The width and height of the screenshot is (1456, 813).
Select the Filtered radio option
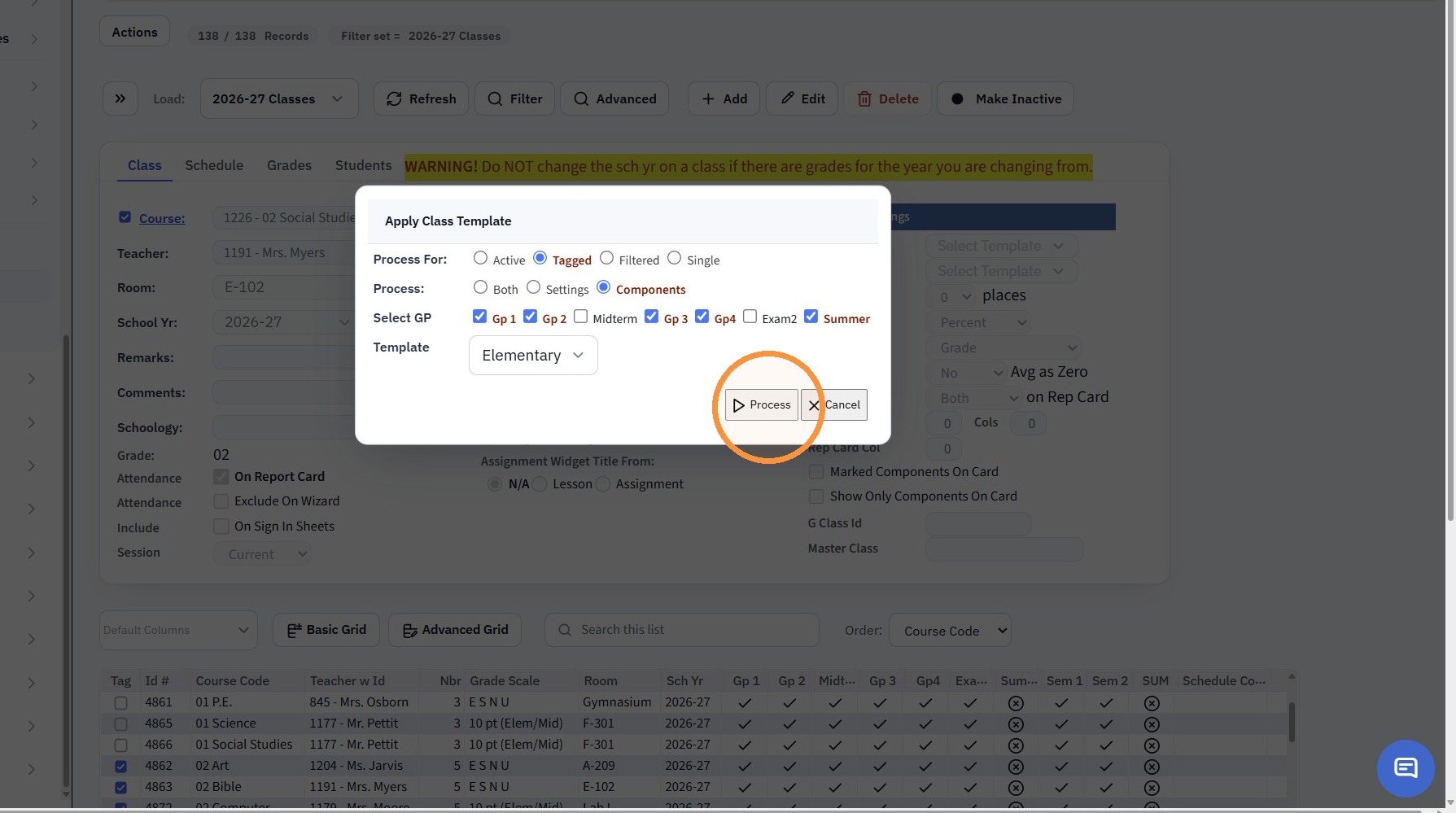[606, 259]
